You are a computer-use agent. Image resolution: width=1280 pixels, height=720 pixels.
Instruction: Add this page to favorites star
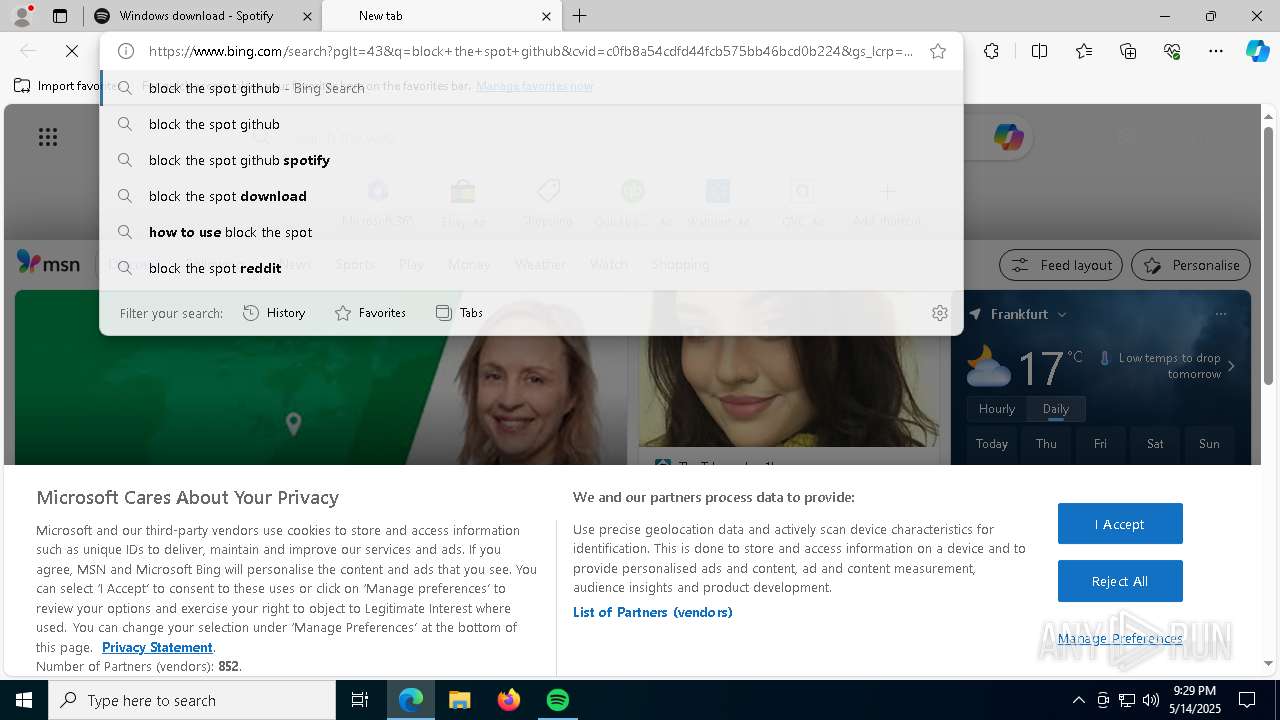click(x=938, y=51)
